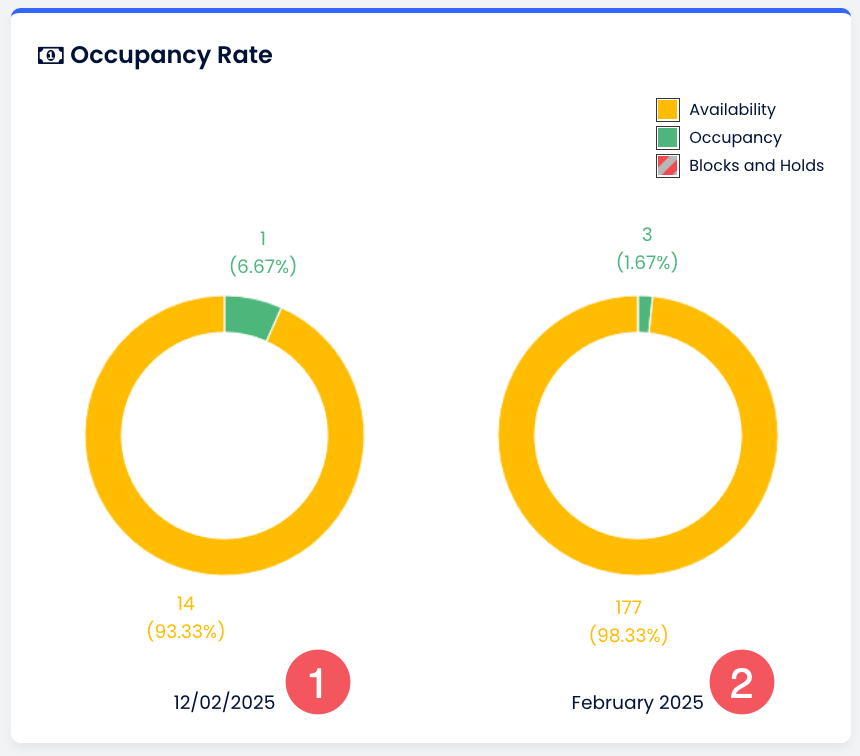The width and height of the screenshot is (860, 756).
Task: Toggle the green Occupancy legend swatch
Action: [667, 138]
